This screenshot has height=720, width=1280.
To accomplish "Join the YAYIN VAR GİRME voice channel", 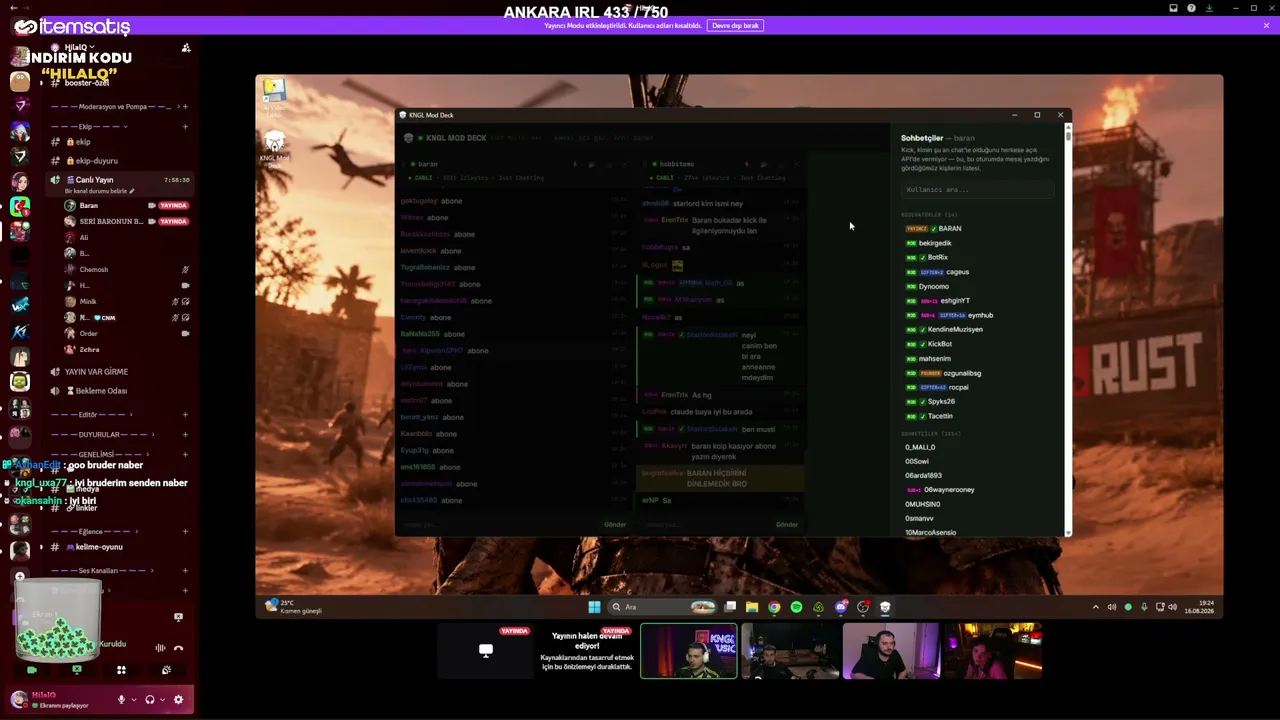I will coord(96,372).
